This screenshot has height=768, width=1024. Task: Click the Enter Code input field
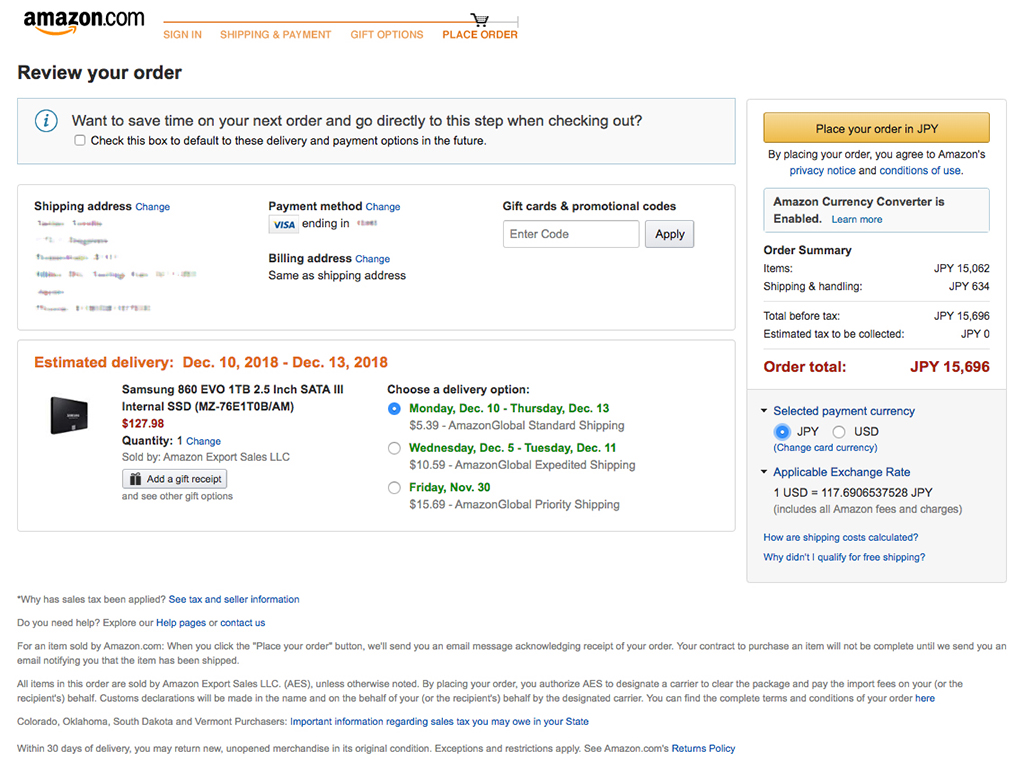[x=570, y=234]
